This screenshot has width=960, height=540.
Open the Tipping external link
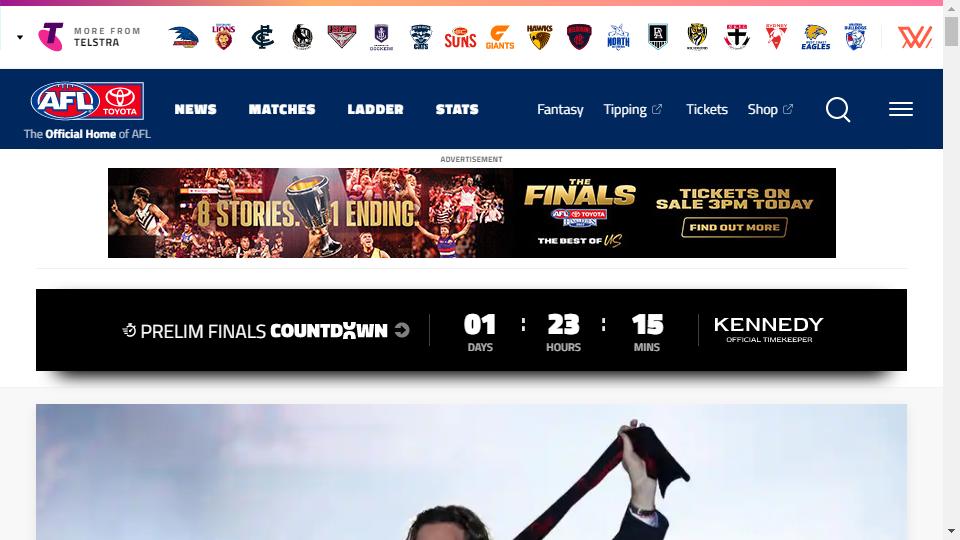coord(632,110)
